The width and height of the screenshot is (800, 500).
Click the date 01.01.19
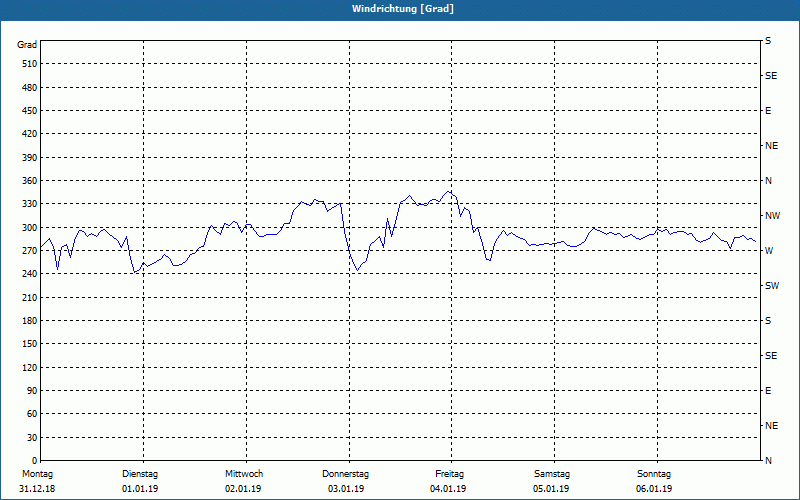pos(140,489)
